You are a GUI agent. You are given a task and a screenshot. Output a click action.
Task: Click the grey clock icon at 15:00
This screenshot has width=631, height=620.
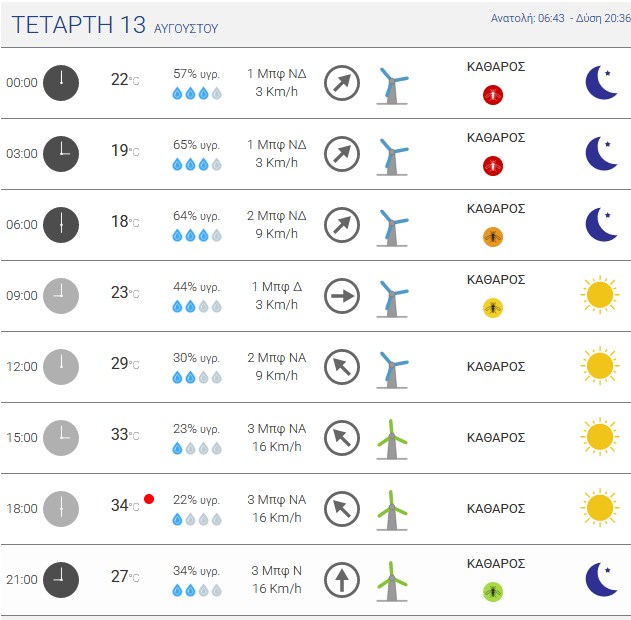(61, 438)
